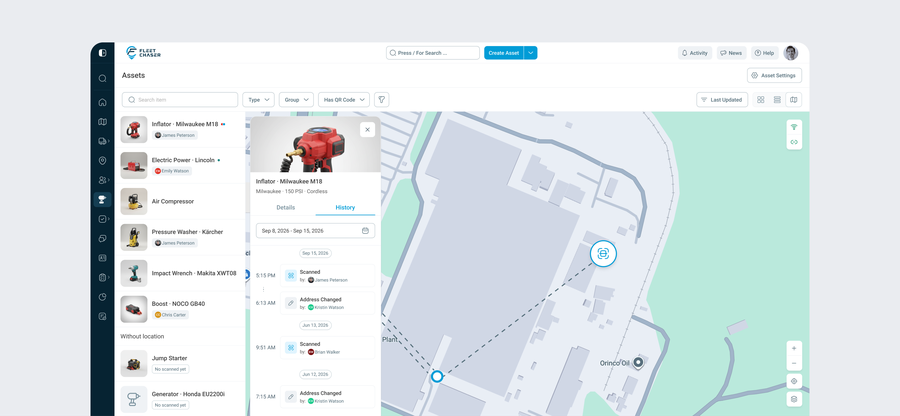Open Asset Settings
This screenshot has width=900, height=416.
774,75
